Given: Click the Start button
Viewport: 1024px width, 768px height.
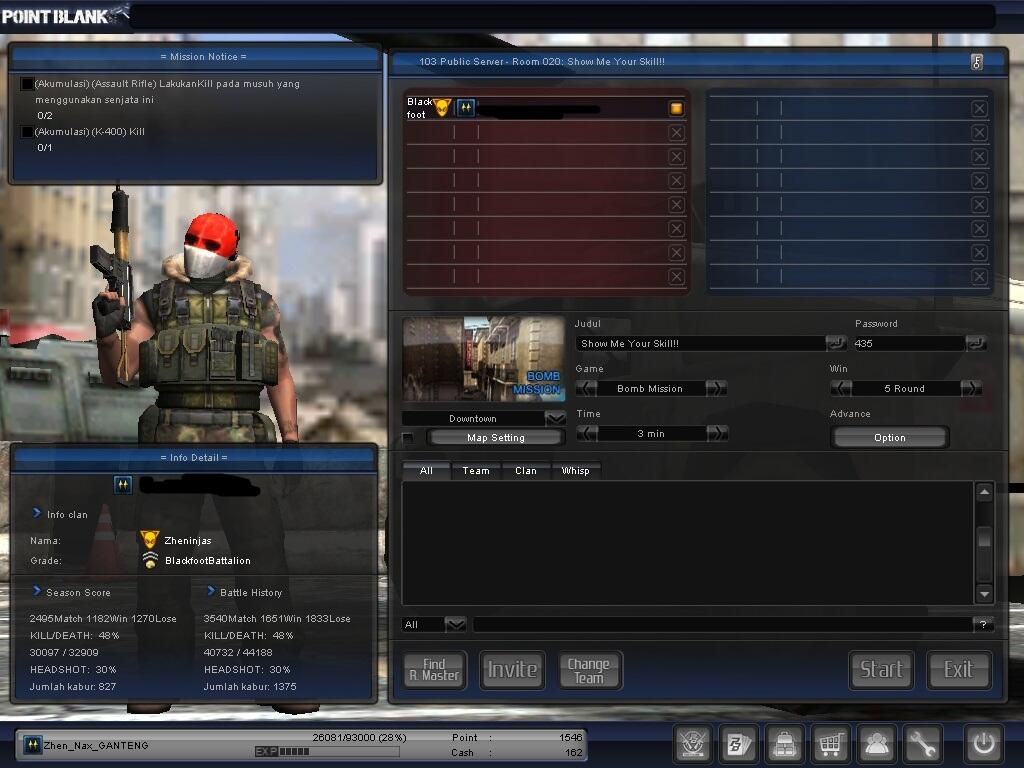Looking at the screenshot, I should click(x=881, y=670).
